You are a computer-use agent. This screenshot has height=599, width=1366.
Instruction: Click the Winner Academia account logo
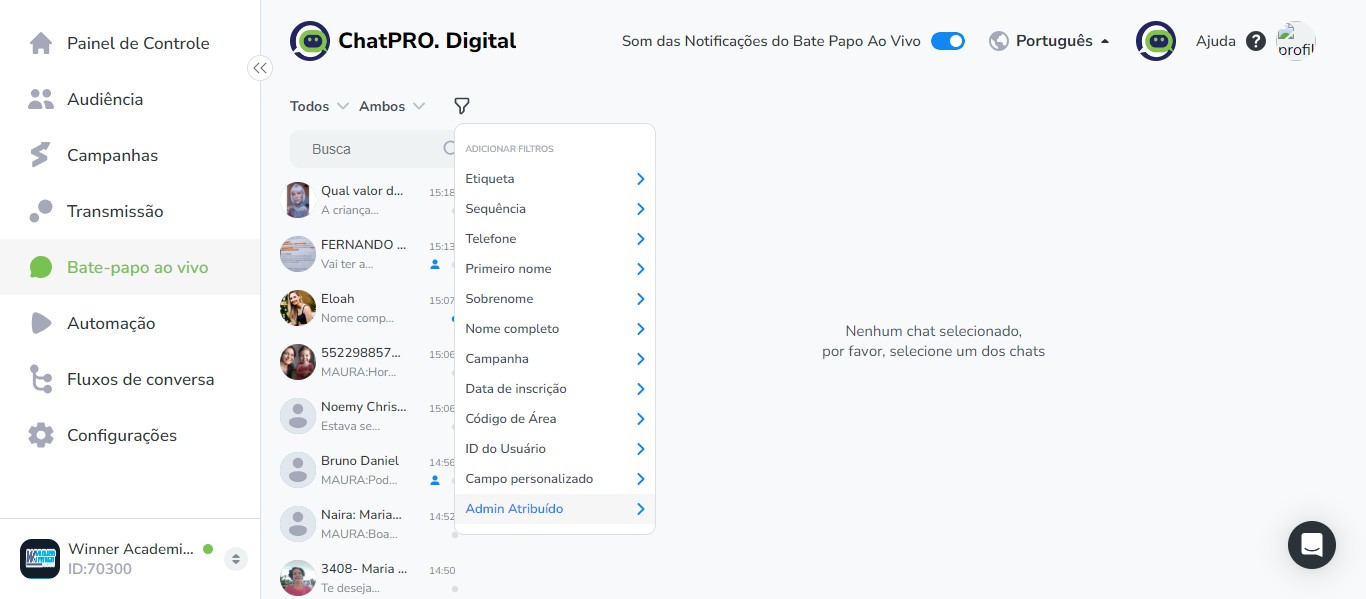(40, 559)
